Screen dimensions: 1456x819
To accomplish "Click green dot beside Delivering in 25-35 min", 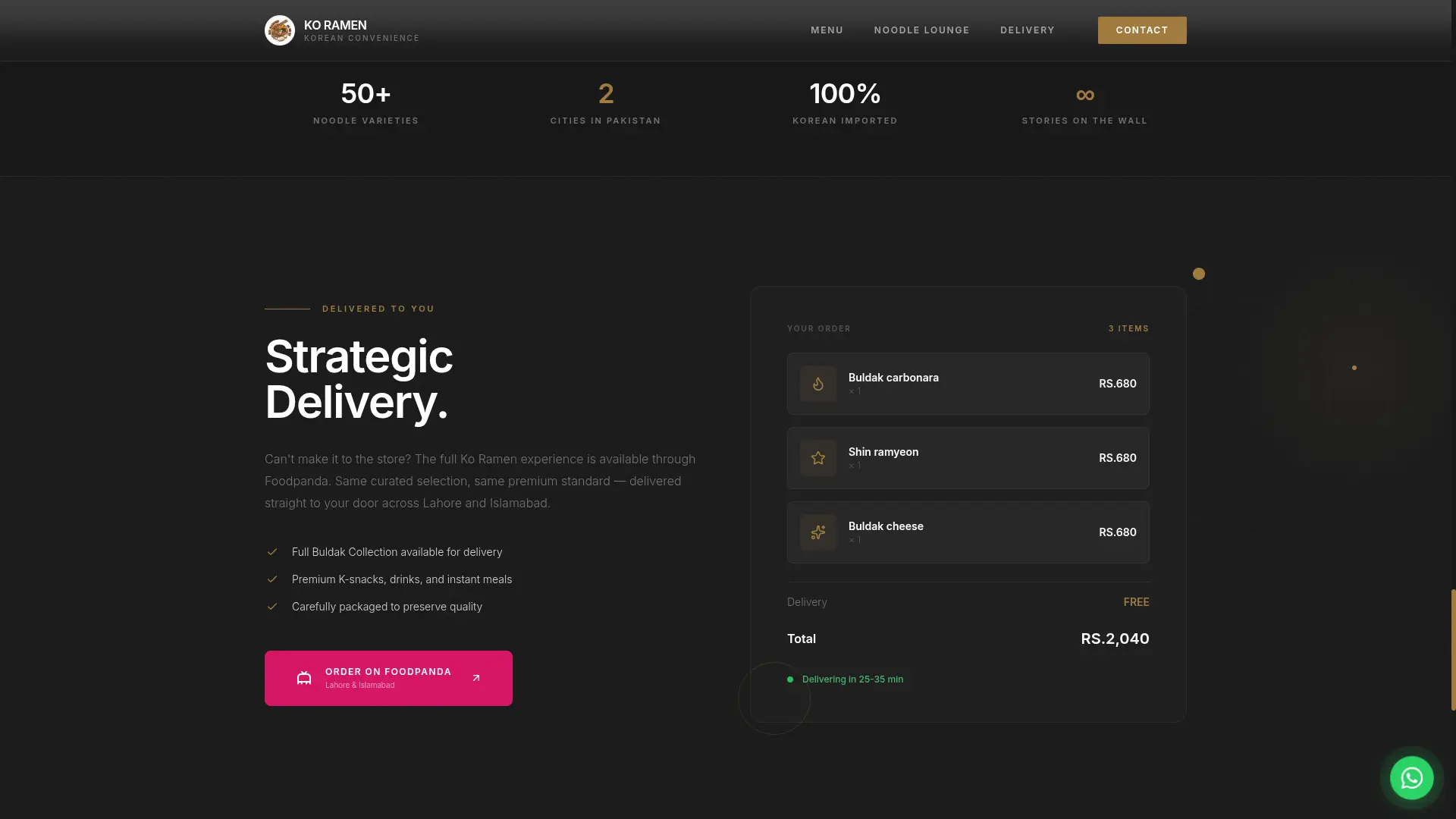I will tap(790, 679).
